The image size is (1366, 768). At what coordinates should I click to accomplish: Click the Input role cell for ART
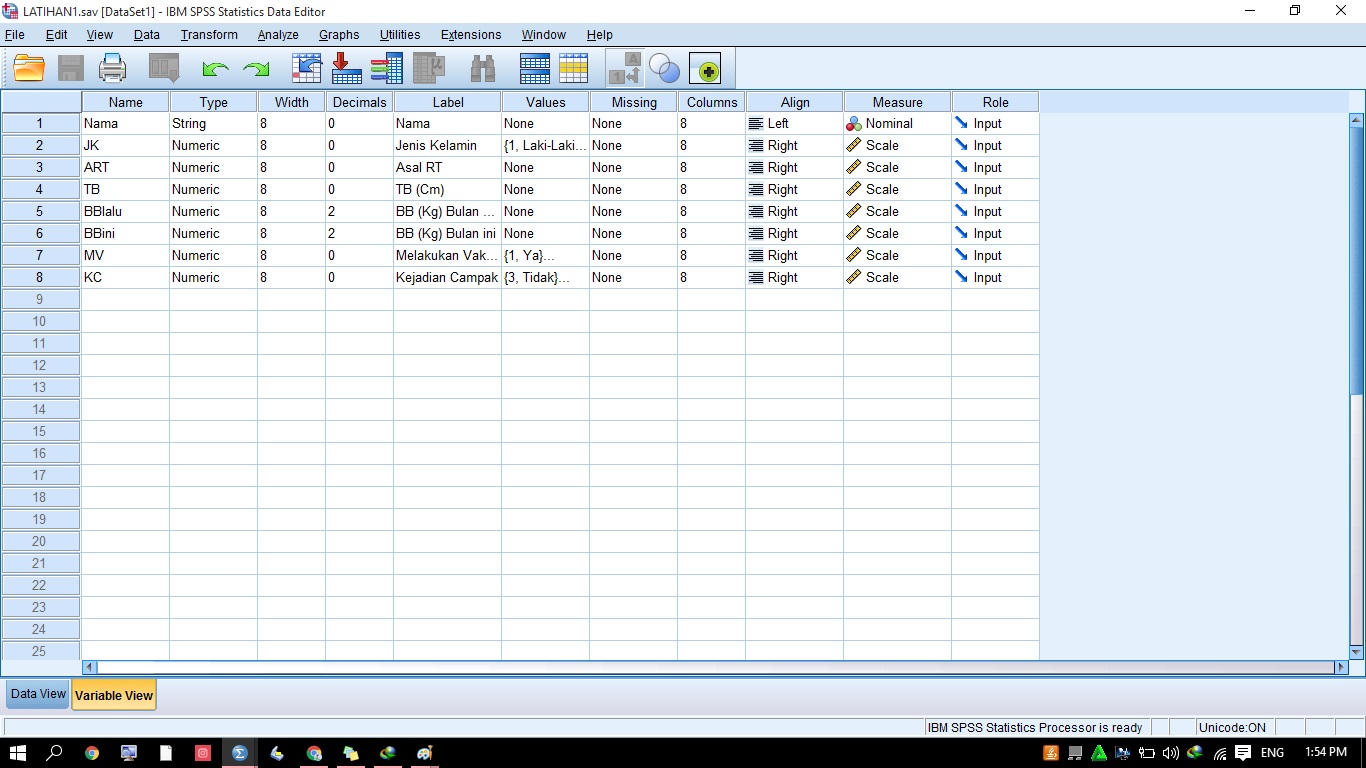pos(996,168)
